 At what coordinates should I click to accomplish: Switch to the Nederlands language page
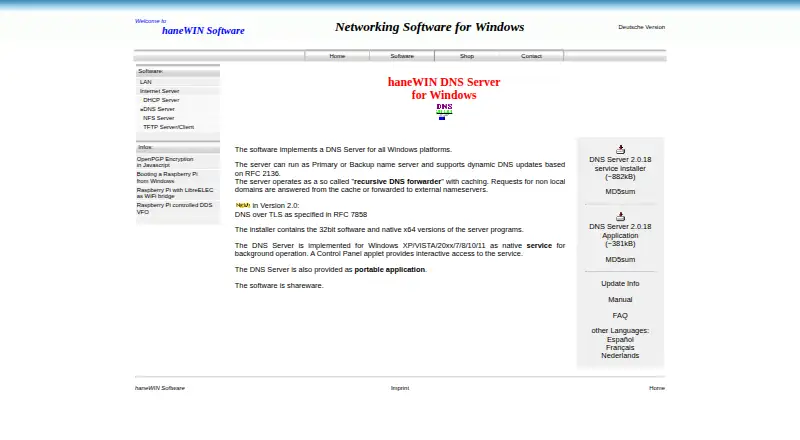click(620, 355)
